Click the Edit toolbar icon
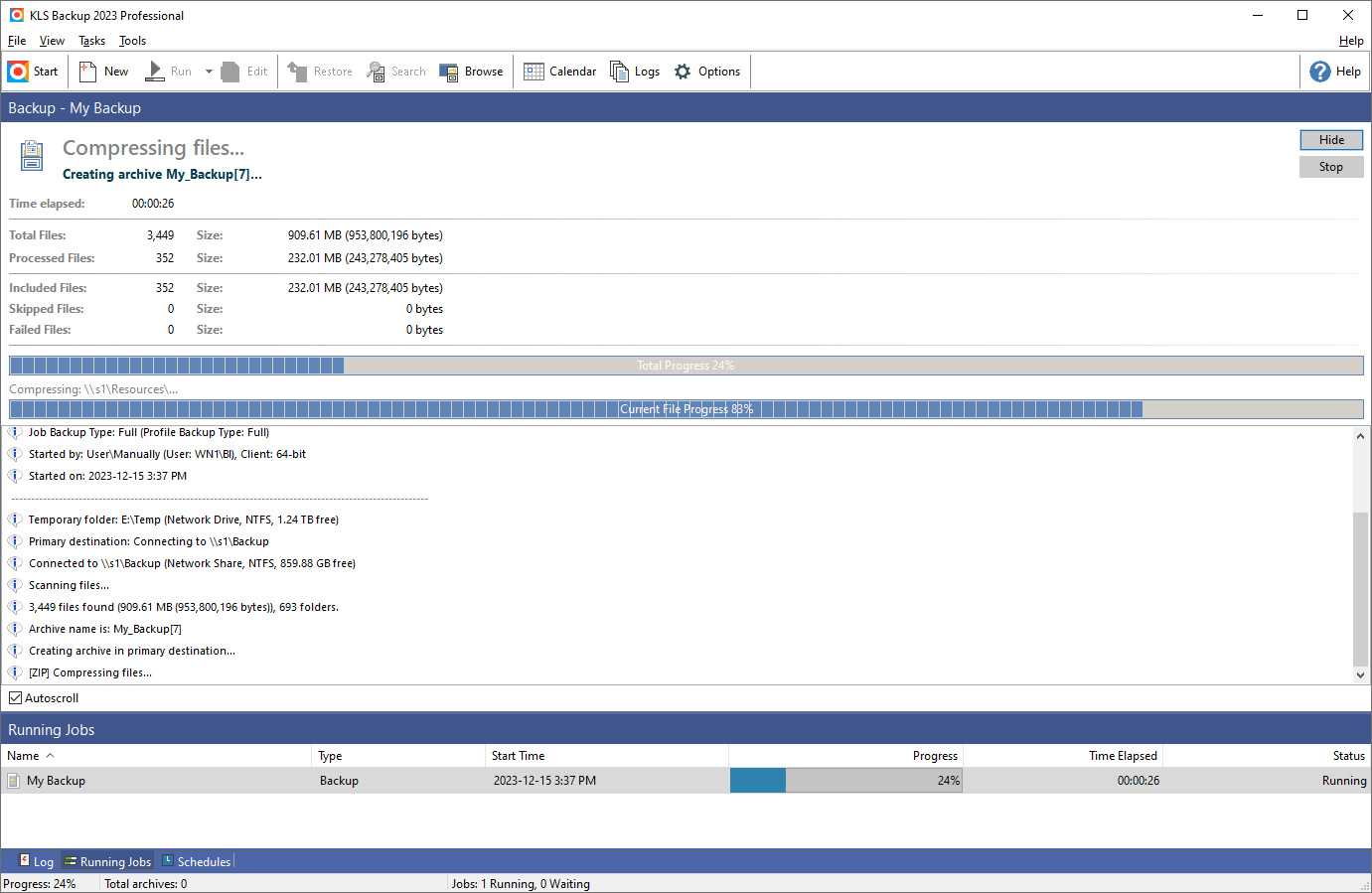1372x893 pixels. point(230,72)
